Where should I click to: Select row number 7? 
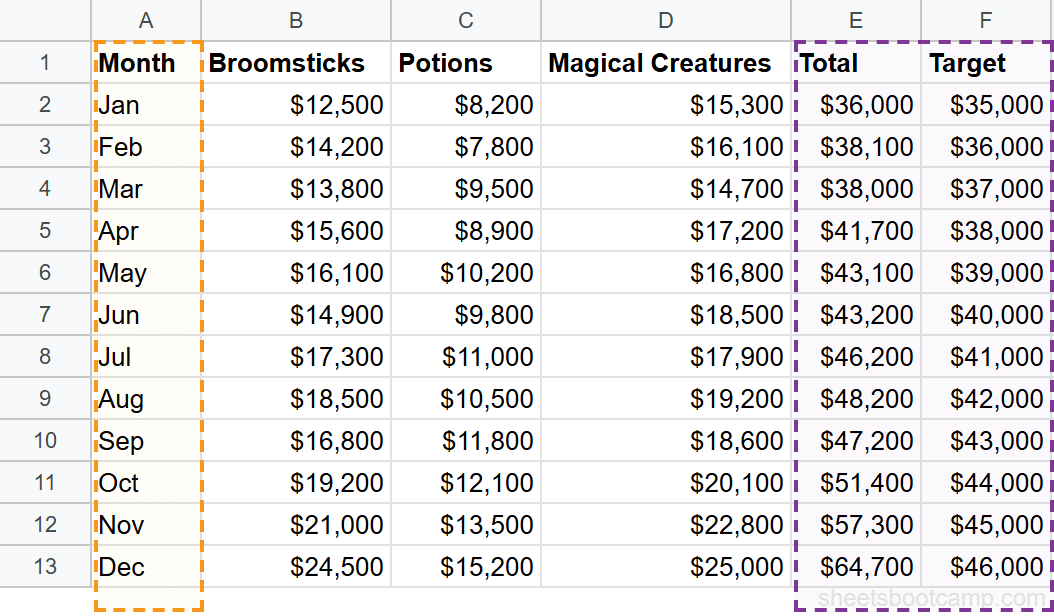45,314
